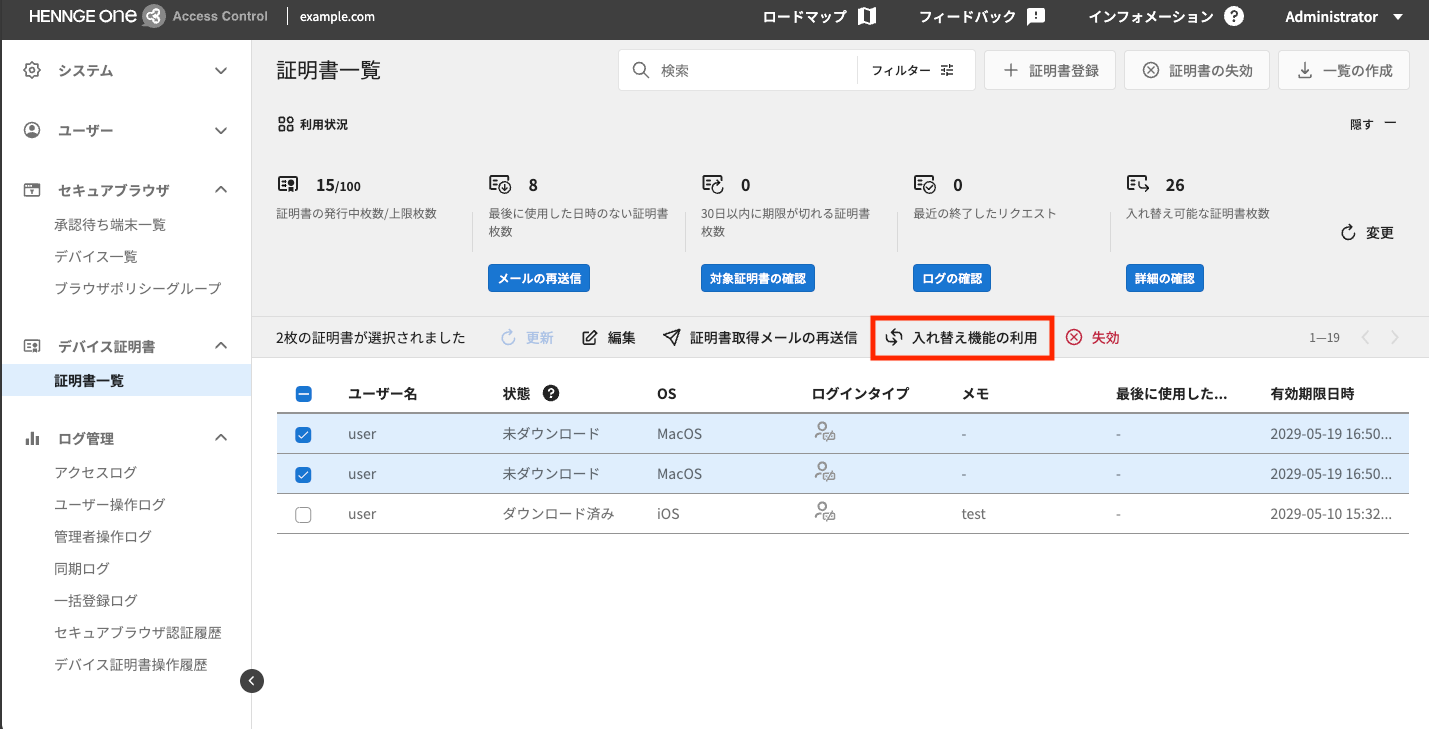Click the セキュアブラウザ window icon in the sidebar

tap(32, 190)
